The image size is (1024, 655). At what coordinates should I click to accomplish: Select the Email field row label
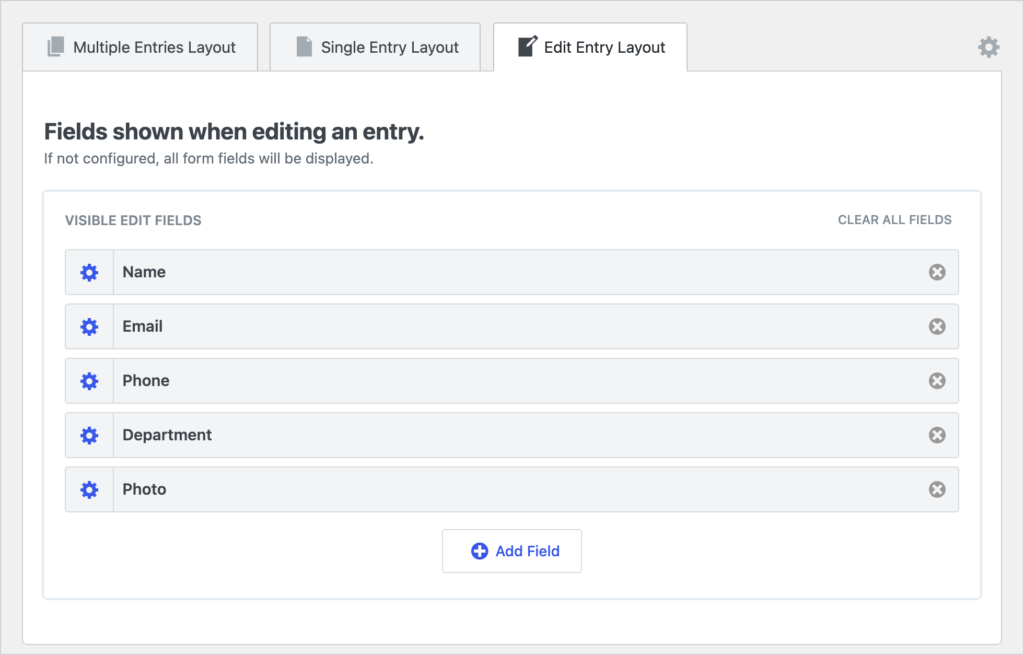[142, 327]
